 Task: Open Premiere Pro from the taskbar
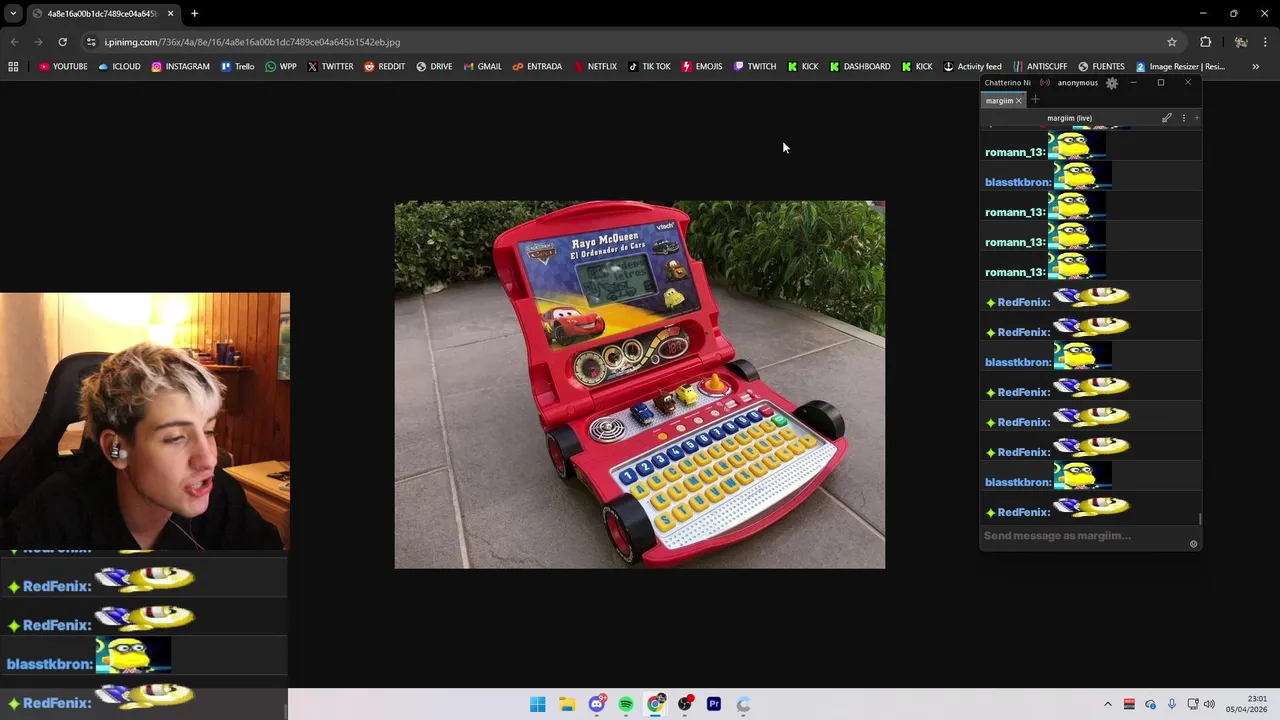click(714, 704)
